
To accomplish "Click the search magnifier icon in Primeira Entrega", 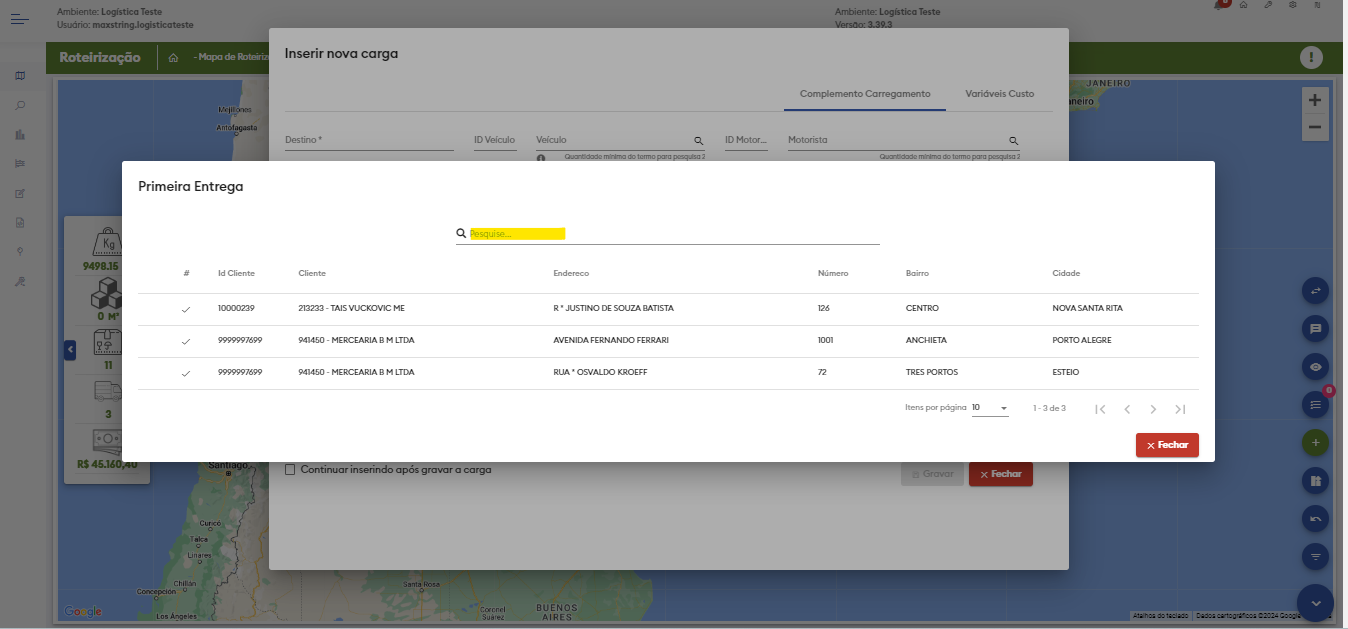I will coord(461,233).
